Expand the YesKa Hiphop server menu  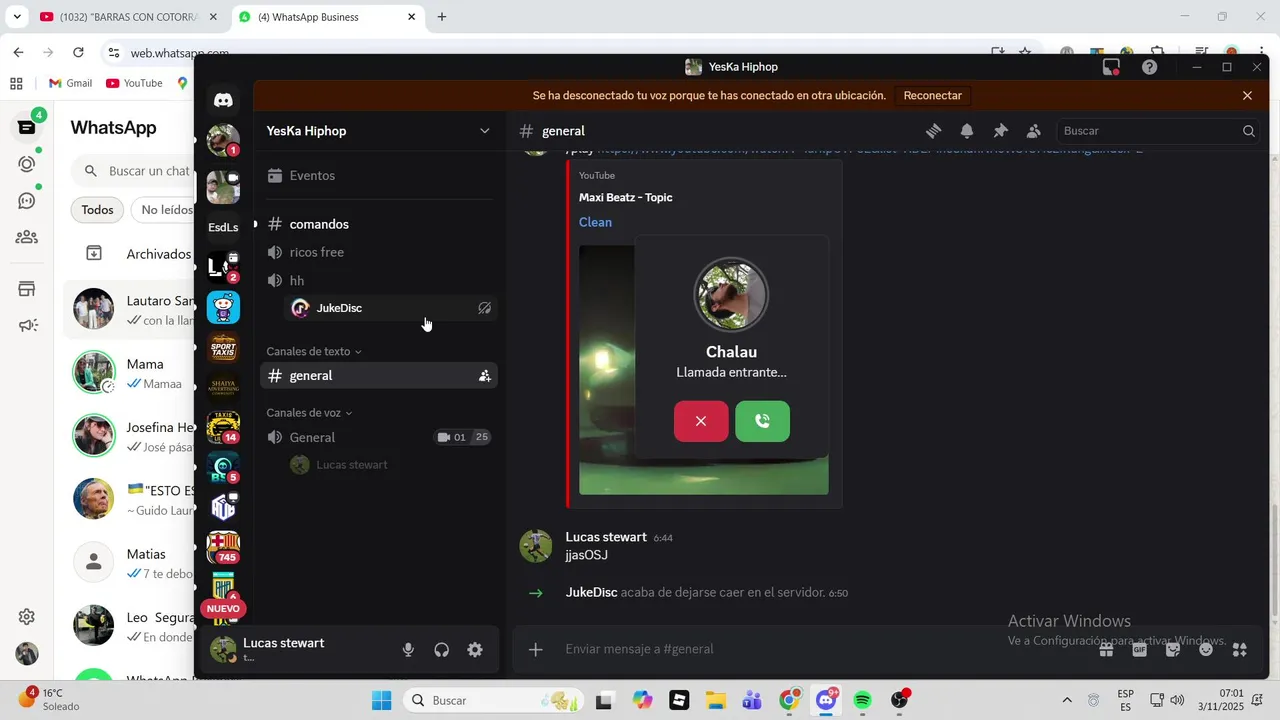click(379, 131)
